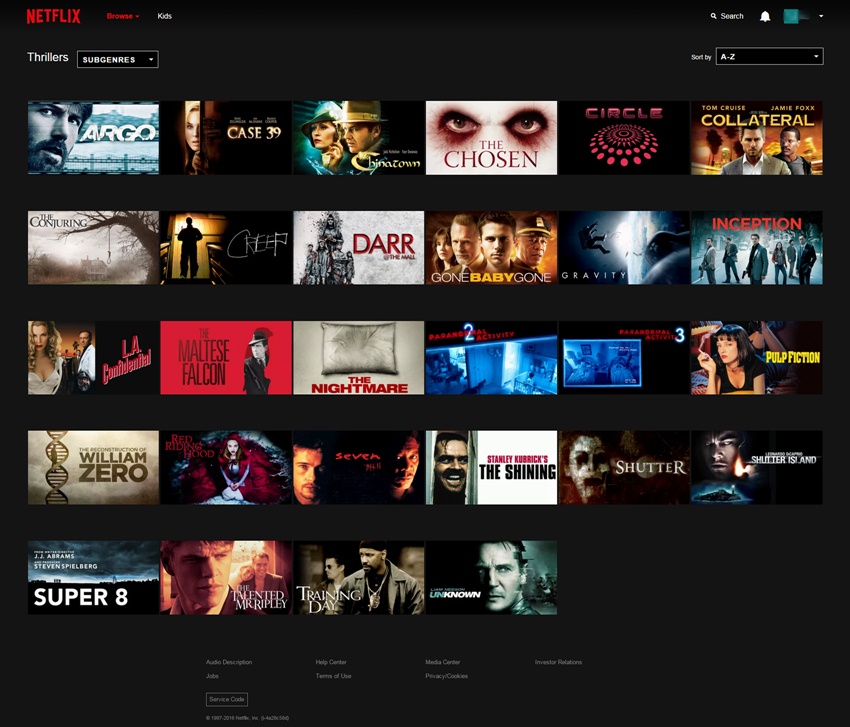
Task: Choose the Pulp Fiction thumbnail
Action: (756, 358)
